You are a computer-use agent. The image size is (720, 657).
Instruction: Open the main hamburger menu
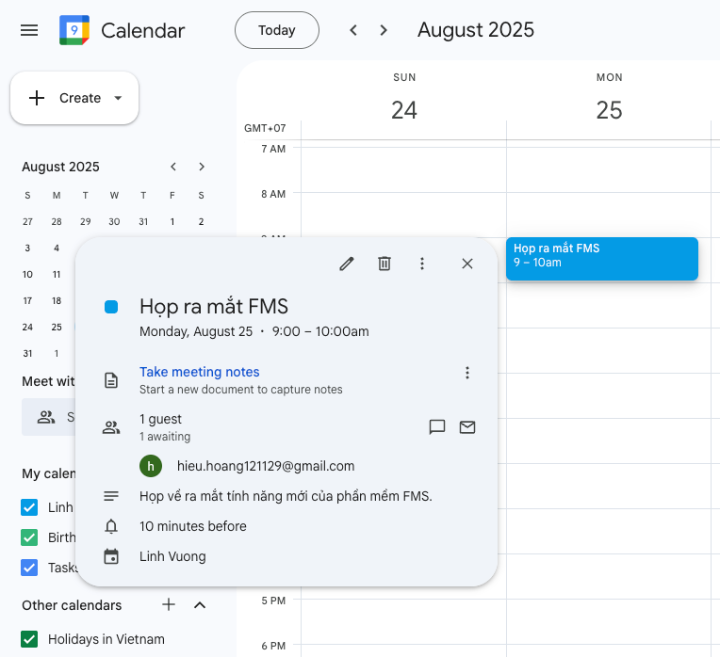point(29,30)
